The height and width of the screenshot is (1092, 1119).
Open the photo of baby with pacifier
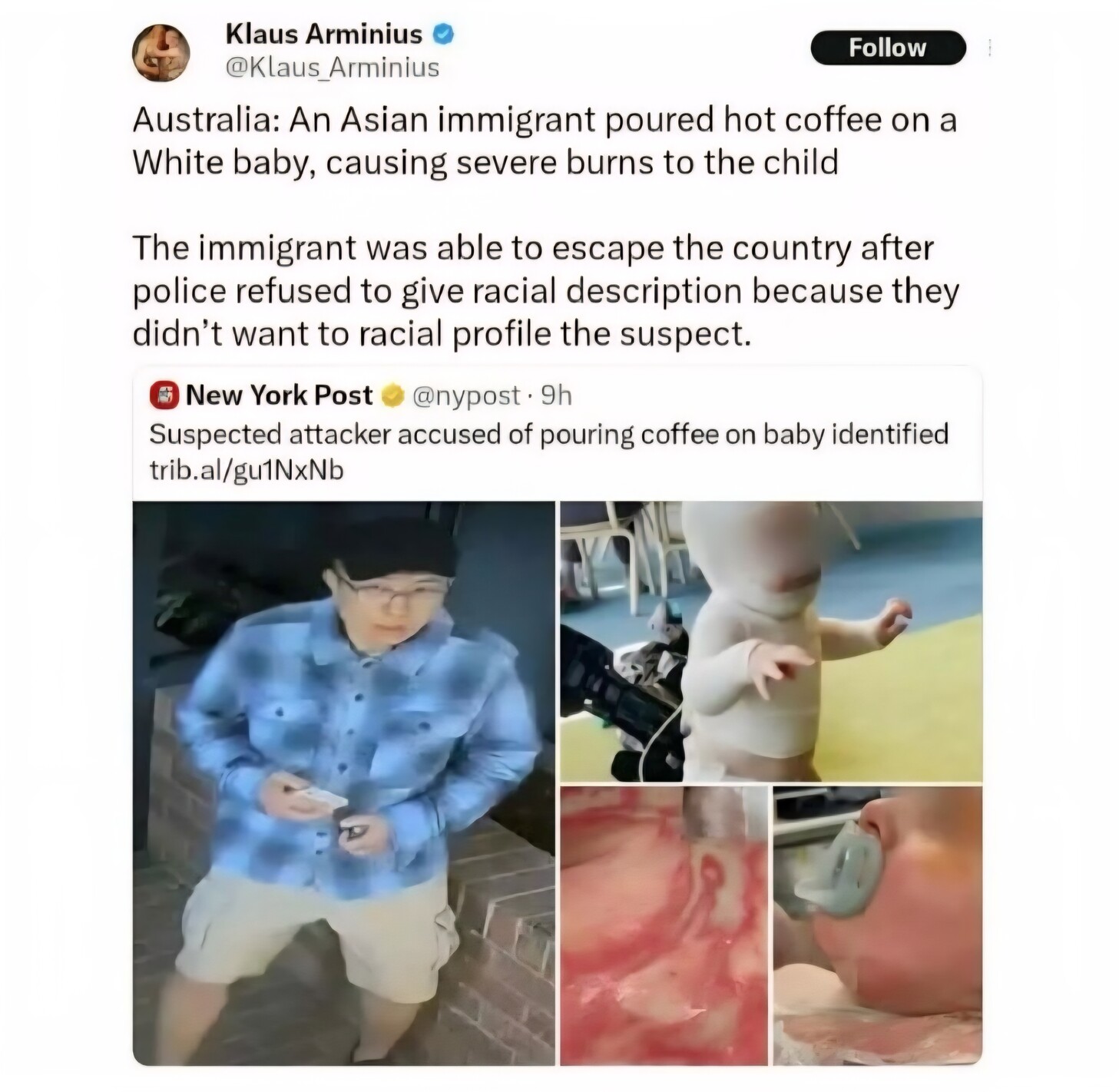click(x=878, y=925)
